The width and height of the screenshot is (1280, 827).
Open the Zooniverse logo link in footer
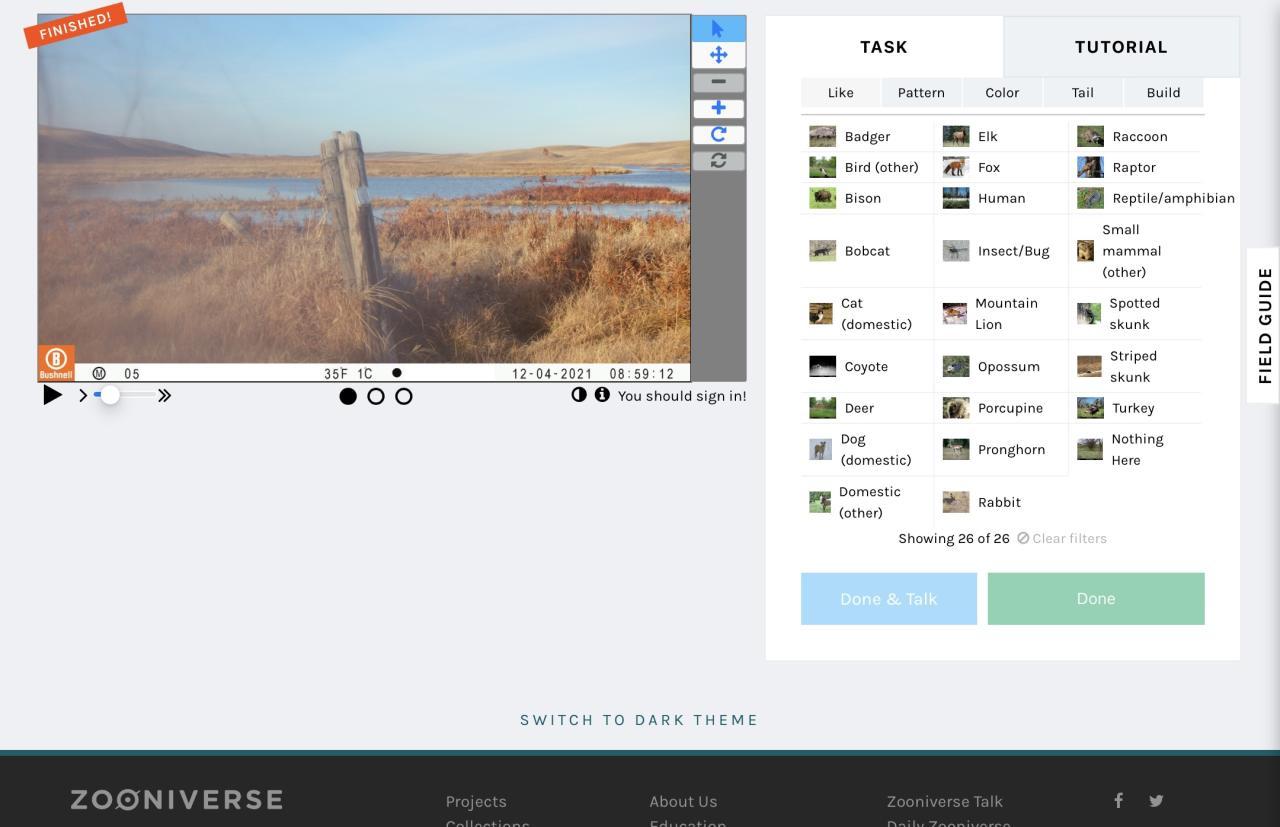click(x=177, y=800)
